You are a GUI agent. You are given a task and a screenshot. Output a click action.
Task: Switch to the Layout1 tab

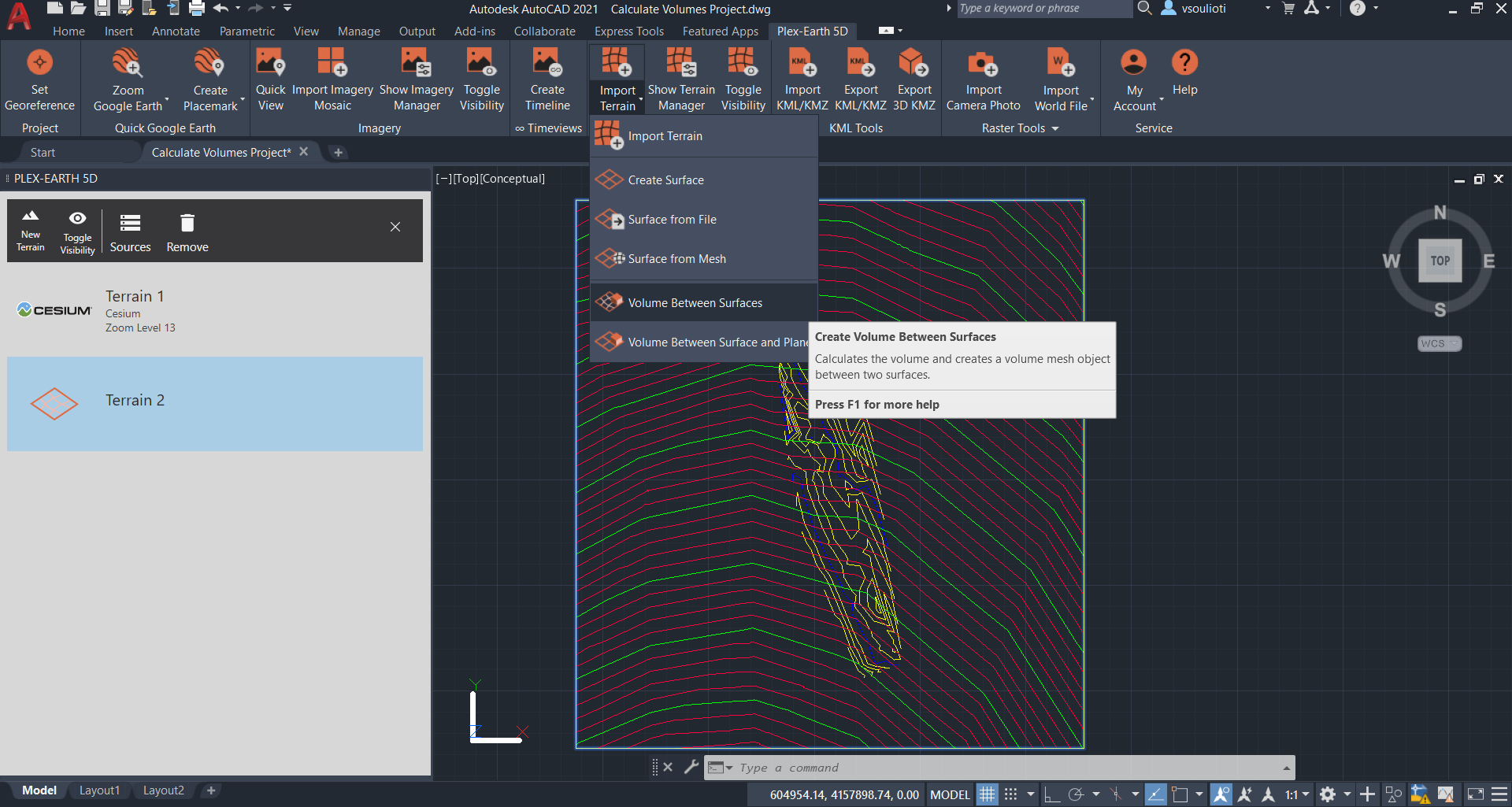click(x=99, y=790)
